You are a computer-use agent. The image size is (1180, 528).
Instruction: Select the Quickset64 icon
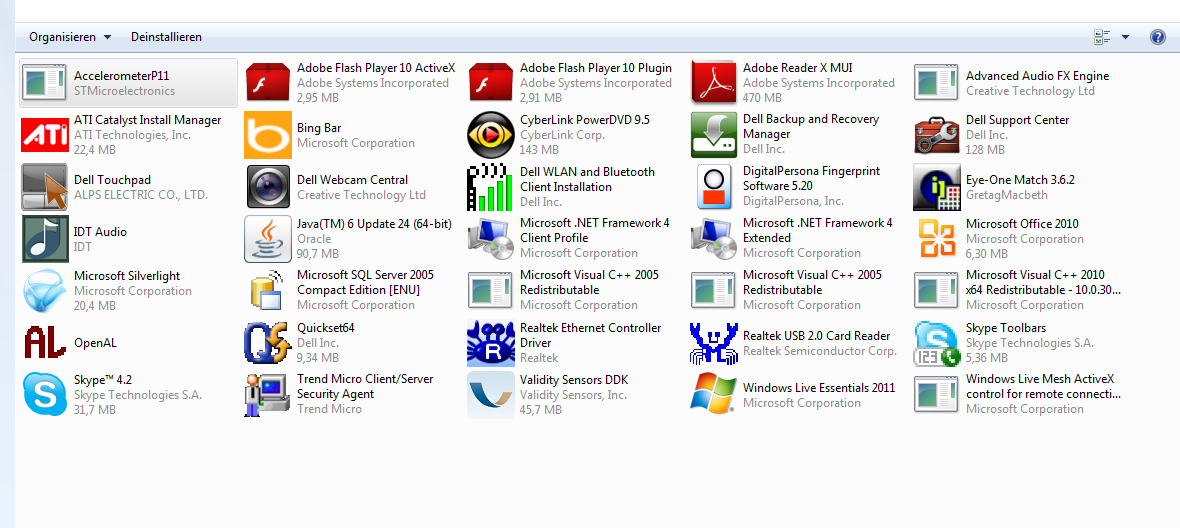(268, 342)
